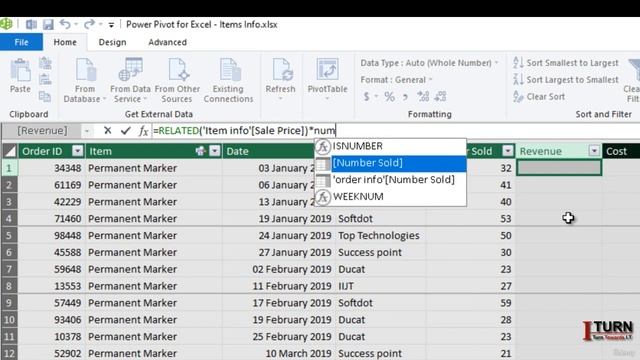Cancel the formula with the X icon
Image resolution: width=640 pixels, height=360 pixels.
[x=108, y=131]
